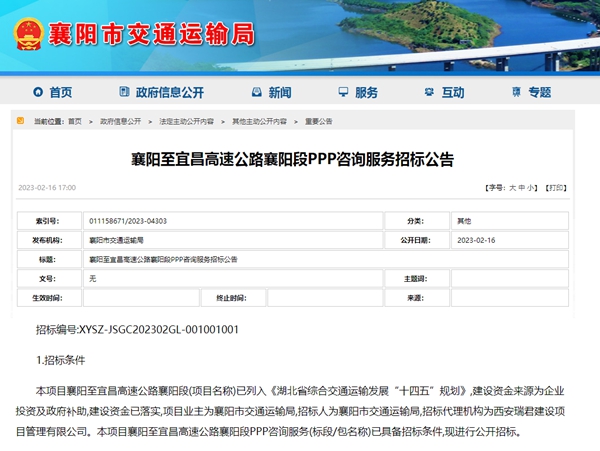Click the document icon beside 政府信息公开
This screenshot has height=451, width=600.
click(x=124, y=91)
